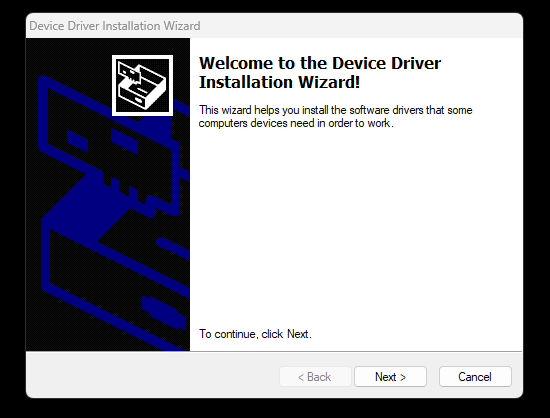Screen dimensions: 550x418
Task: Click the Welcome to the Device Driver heading
Action: tap(320, 73)
